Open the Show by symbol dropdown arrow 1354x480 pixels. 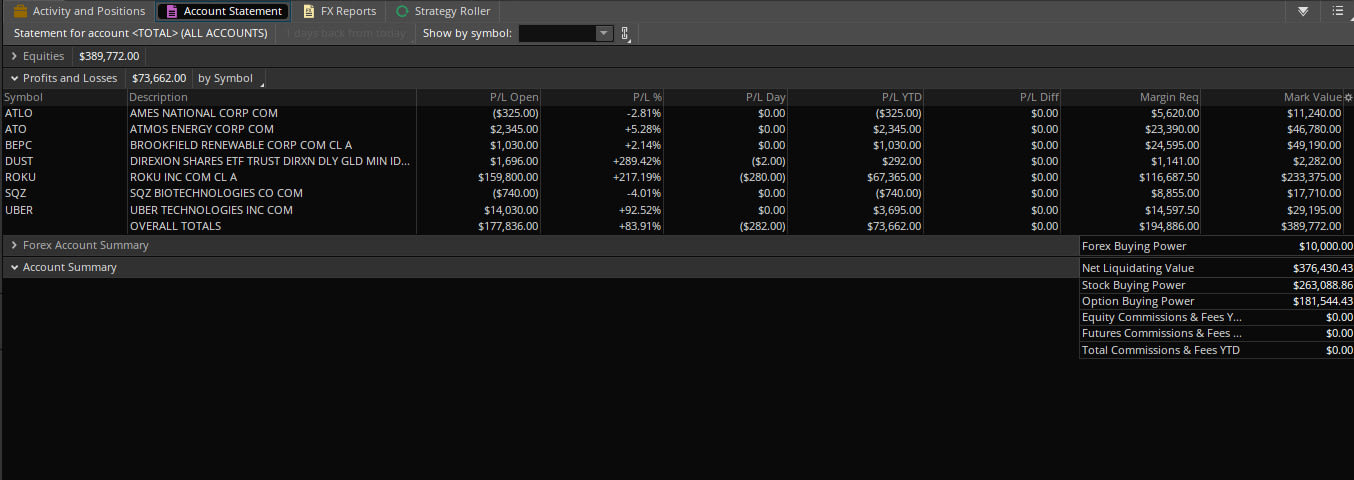click(x=603, y=33)
